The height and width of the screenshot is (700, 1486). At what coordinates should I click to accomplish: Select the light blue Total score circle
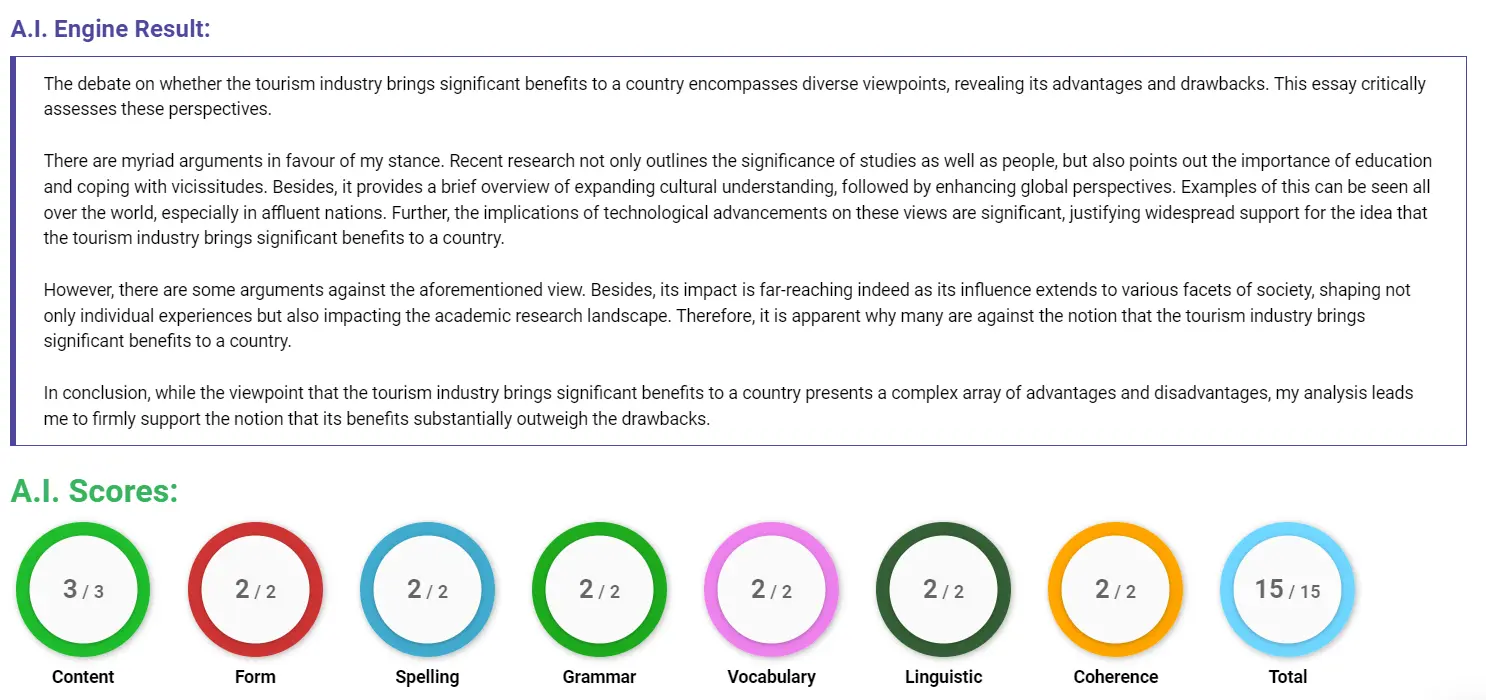click(1287, 589)
